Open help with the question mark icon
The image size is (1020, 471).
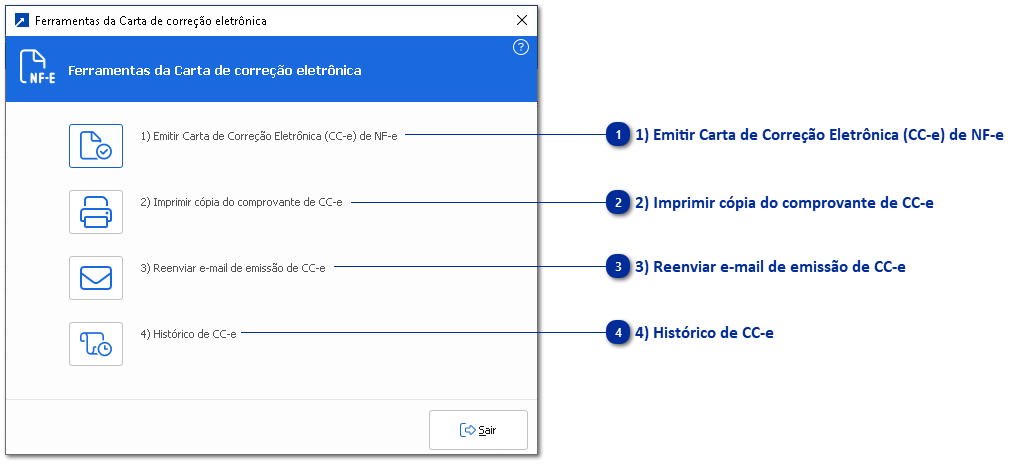coord(520,47)
